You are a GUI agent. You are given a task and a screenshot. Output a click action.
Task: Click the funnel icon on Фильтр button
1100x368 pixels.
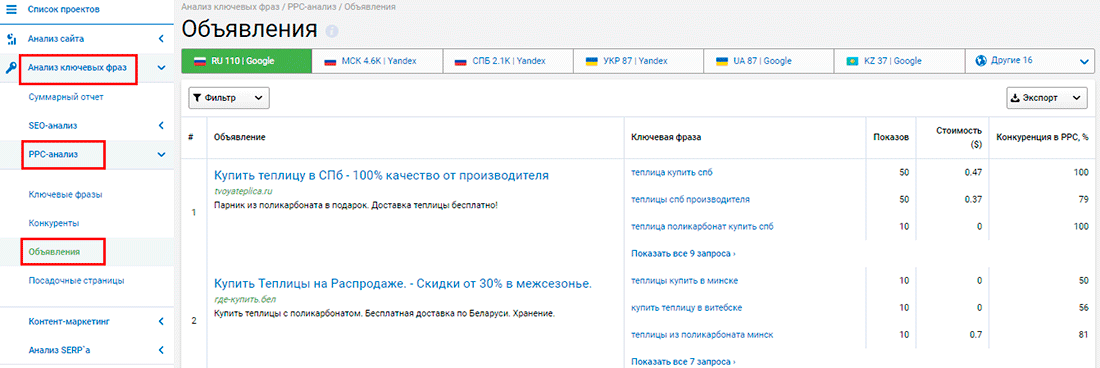(x=198, y=98)
